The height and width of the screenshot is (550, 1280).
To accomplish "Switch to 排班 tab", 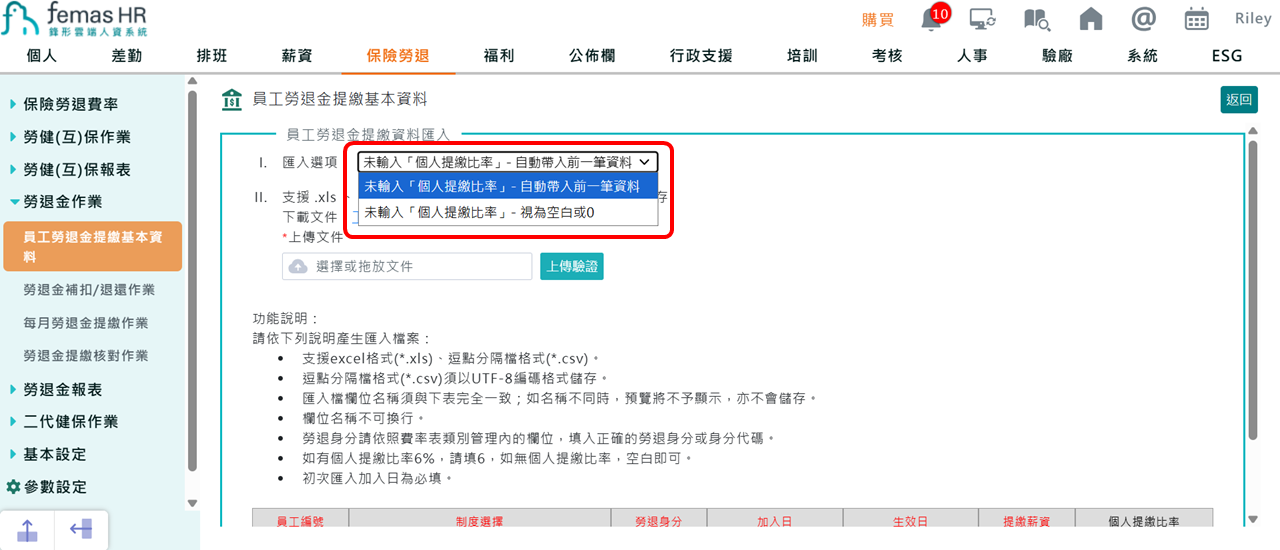I will (212, 56).
